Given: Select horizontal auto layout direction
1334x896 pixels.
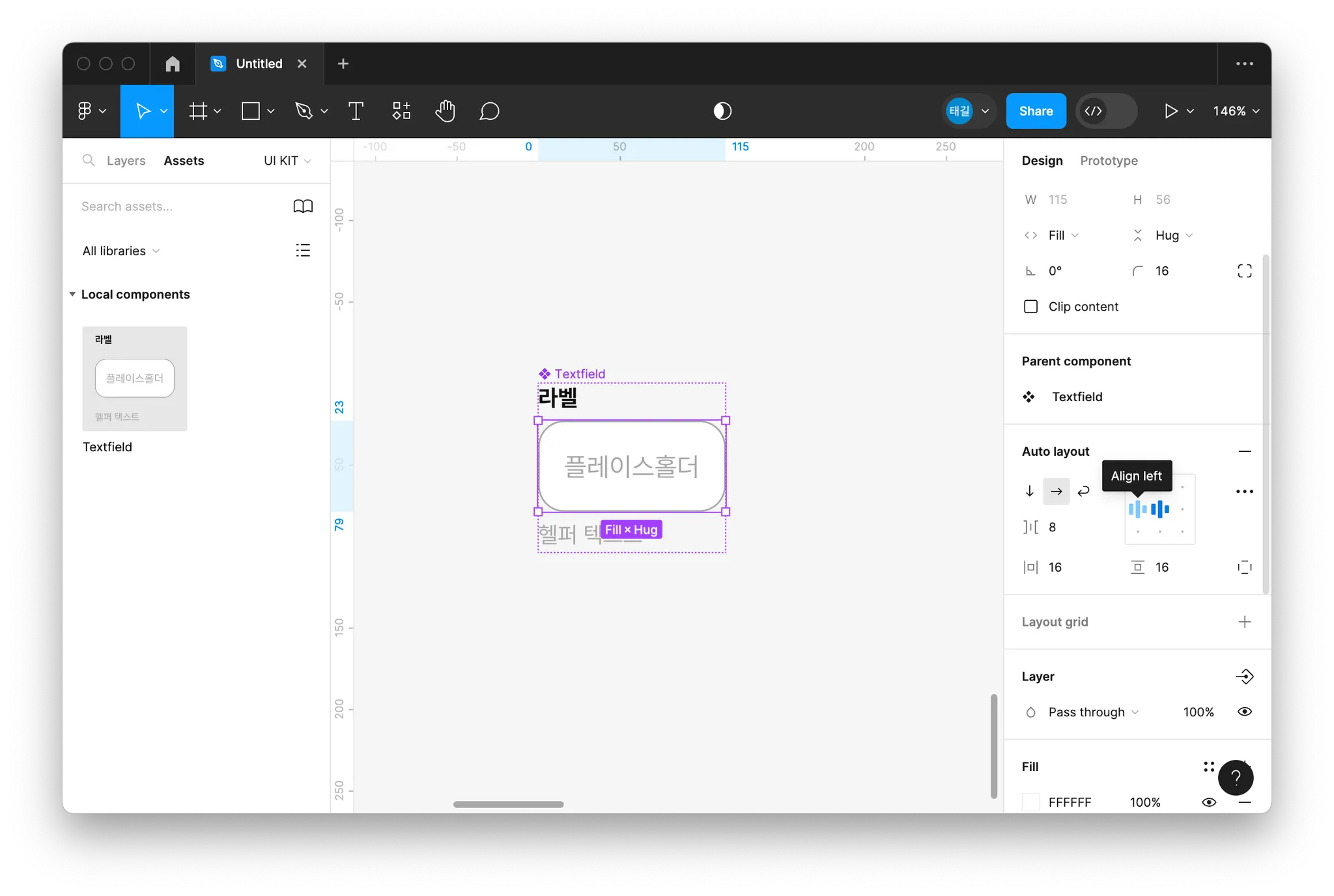Looking at the screenshot, I should point(1056,491).
